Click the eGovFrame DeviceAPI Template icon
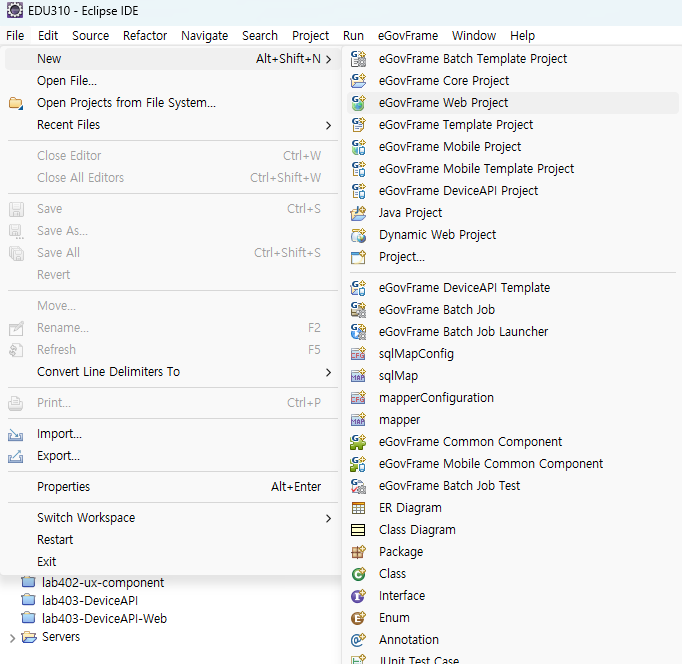The height and width of the screenshot is (664, 682). (358, 288)
